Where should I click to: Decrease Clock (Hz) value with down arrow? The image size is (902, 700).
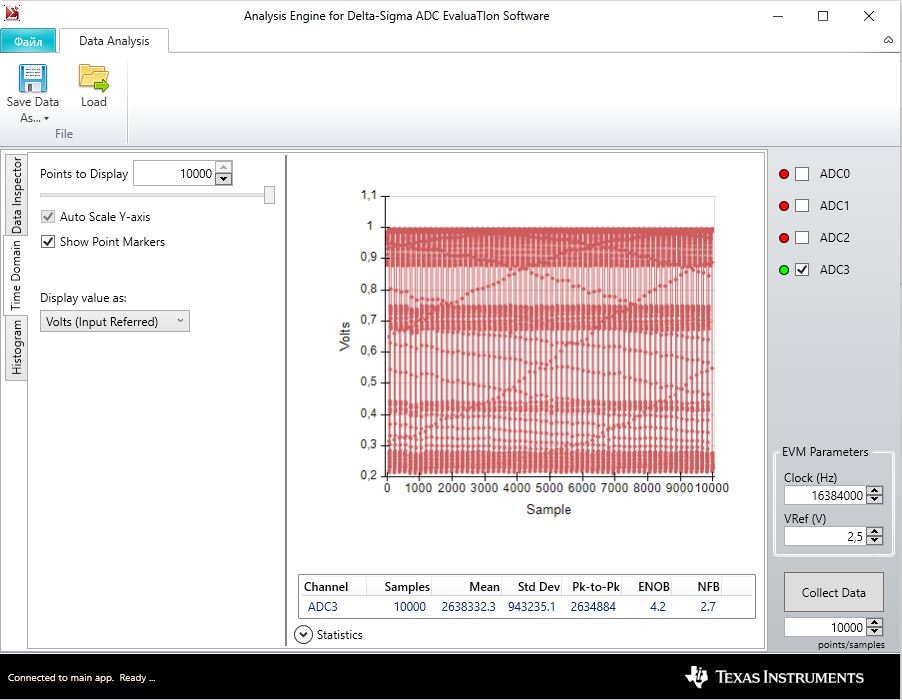(875, 499)
